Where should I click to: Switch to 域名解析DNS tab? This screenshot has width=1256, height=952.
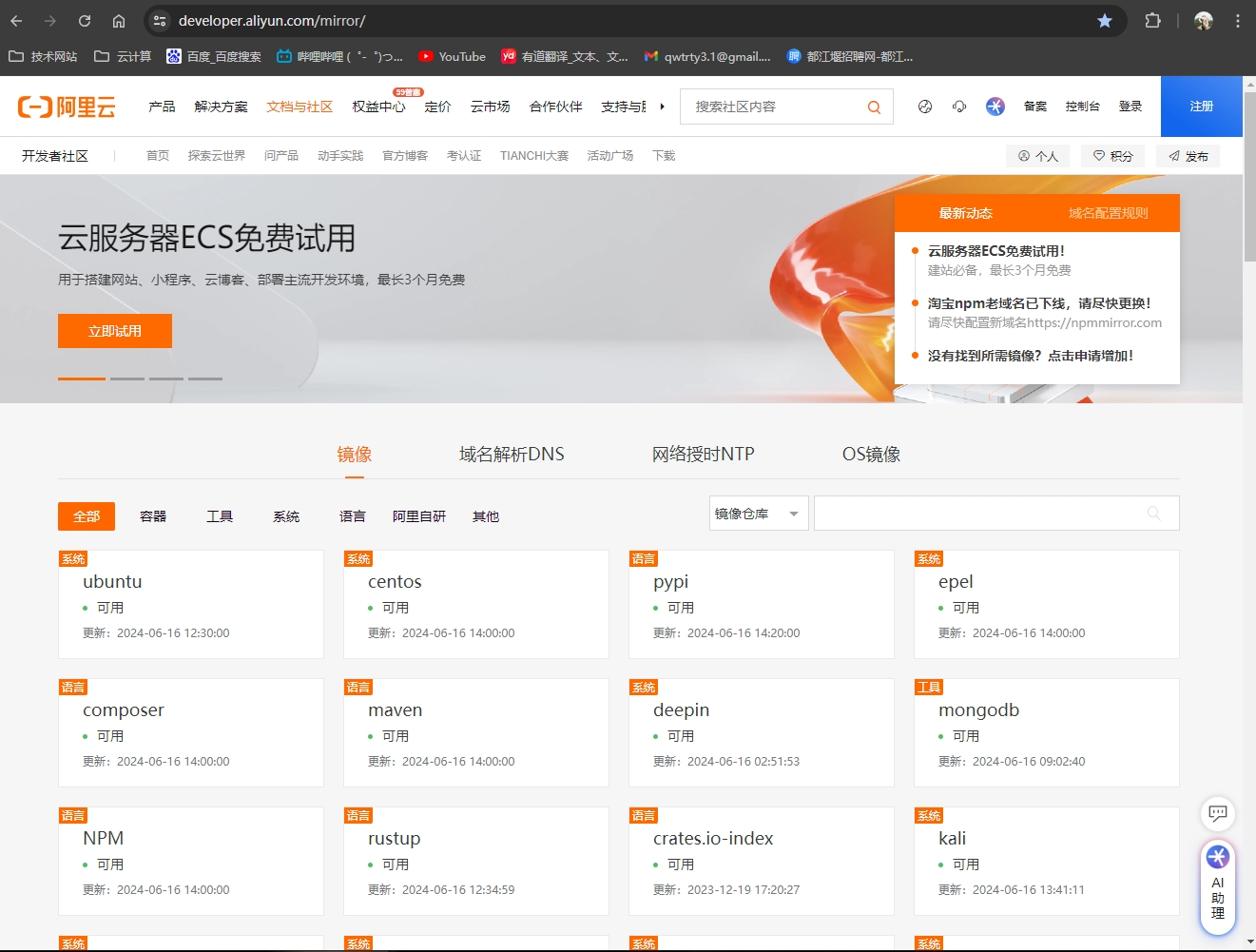coord(512,455)
